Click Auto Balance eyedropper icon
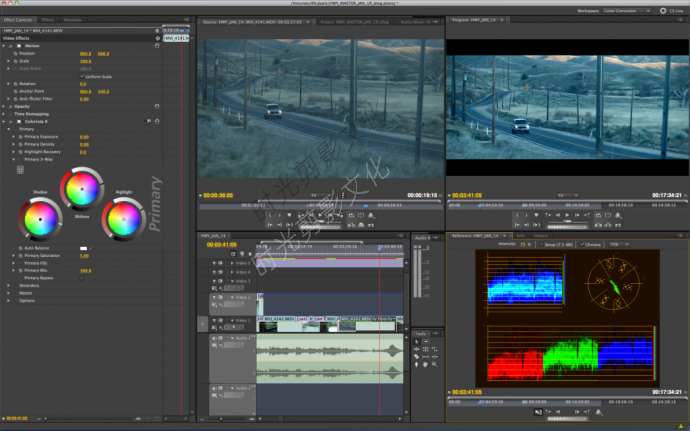This screenshot has width=690, height=431. pos(91,248)
